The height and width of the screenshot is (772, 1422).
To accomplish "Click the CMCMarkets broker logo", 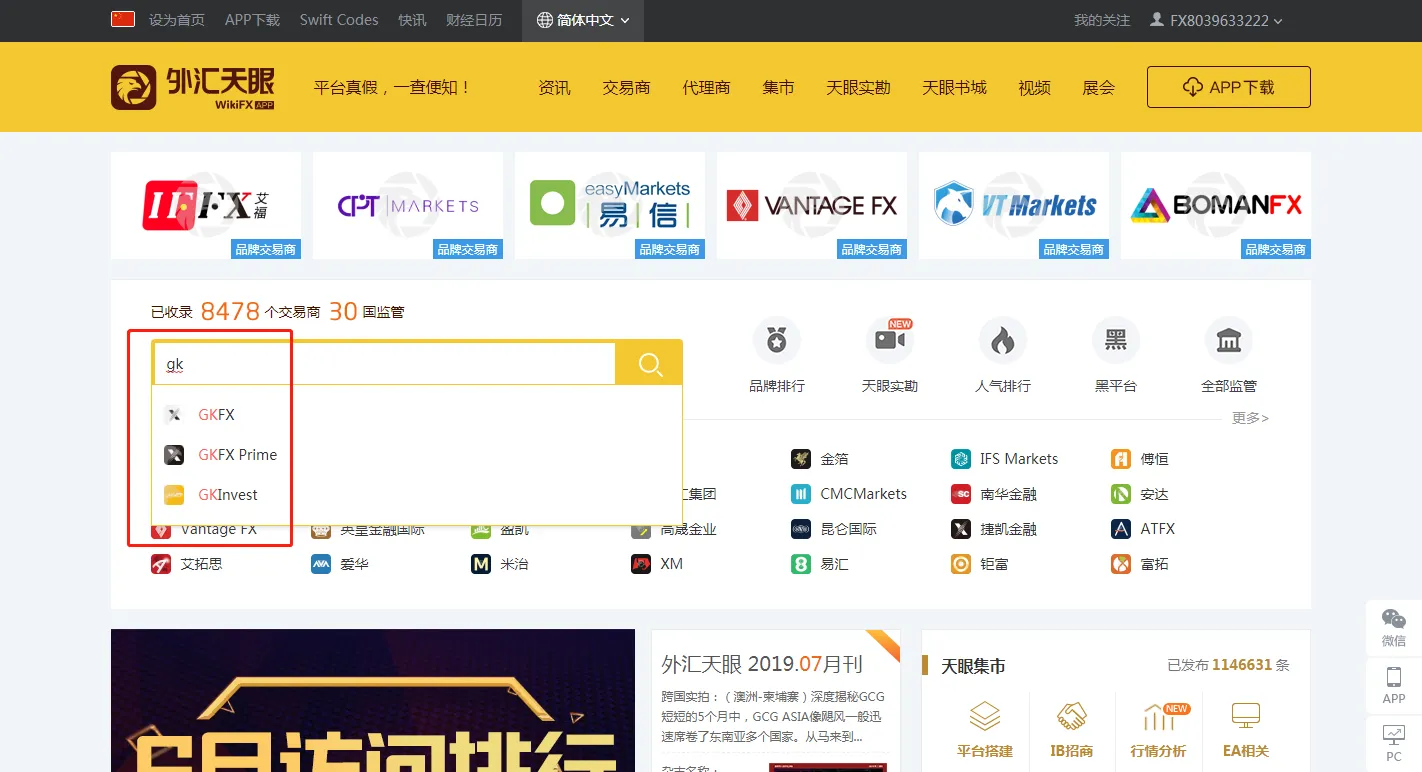I will click(801, 494).
